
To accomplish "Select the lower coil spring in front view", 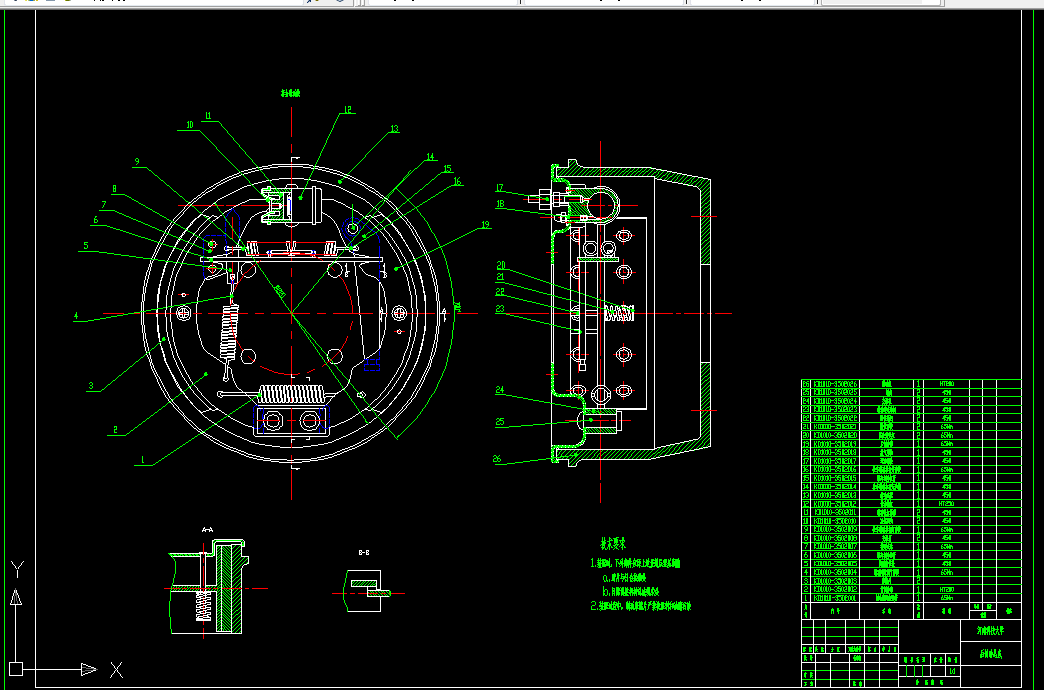I will (x=292, y=394).
